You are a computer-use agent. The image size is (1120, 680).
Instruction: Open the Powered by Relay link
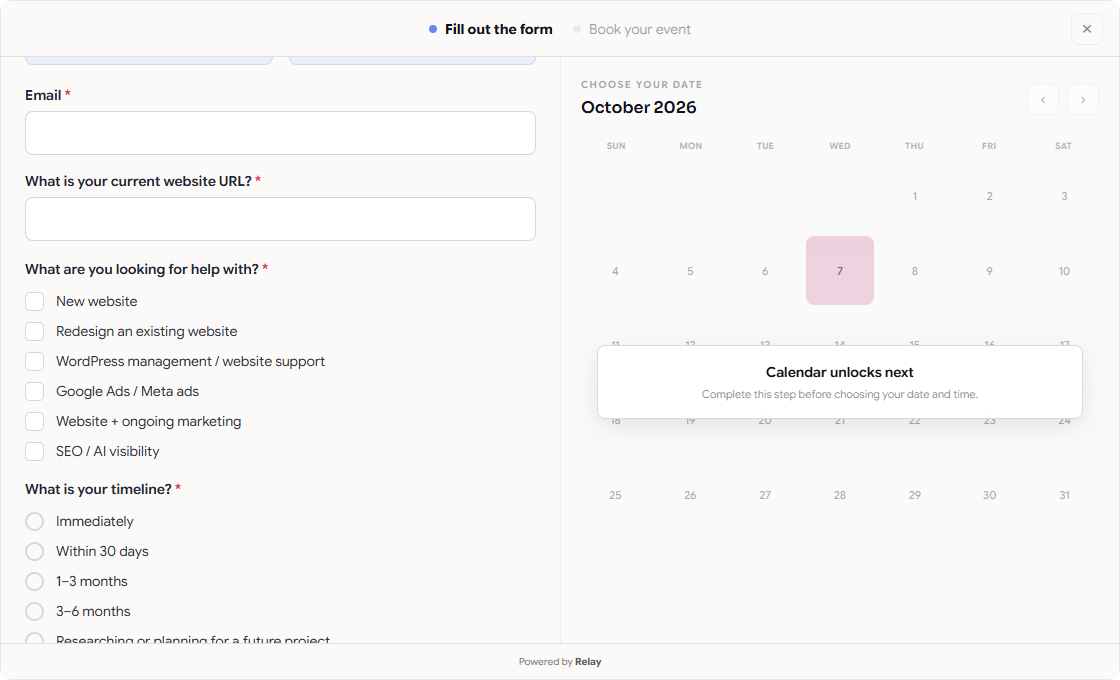tap(560, 661)
